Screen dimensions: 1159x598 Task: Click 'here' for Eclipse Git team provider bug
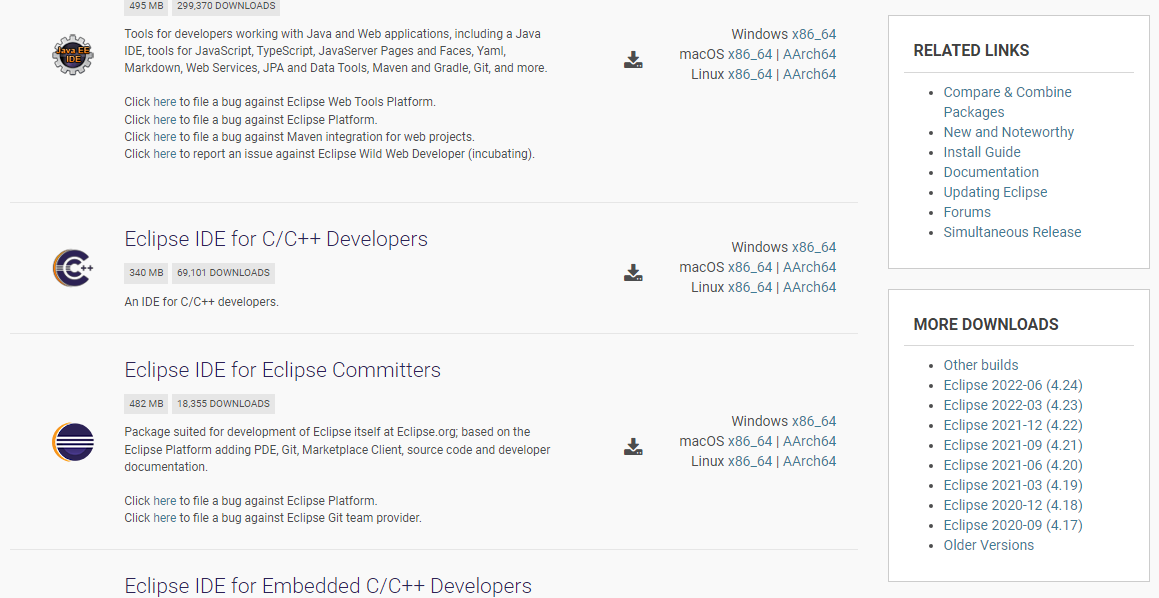pyautogui.click(x=165, y=517)
